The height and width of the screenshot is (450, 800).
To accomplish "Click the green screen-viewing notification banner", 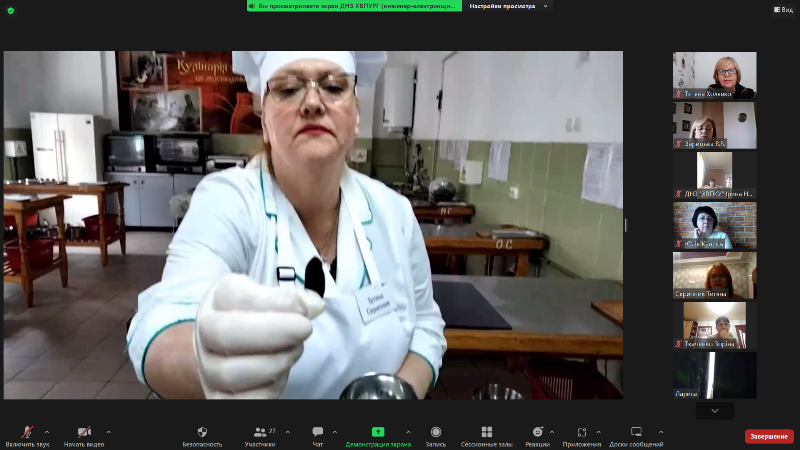I will tap(355, 6).
